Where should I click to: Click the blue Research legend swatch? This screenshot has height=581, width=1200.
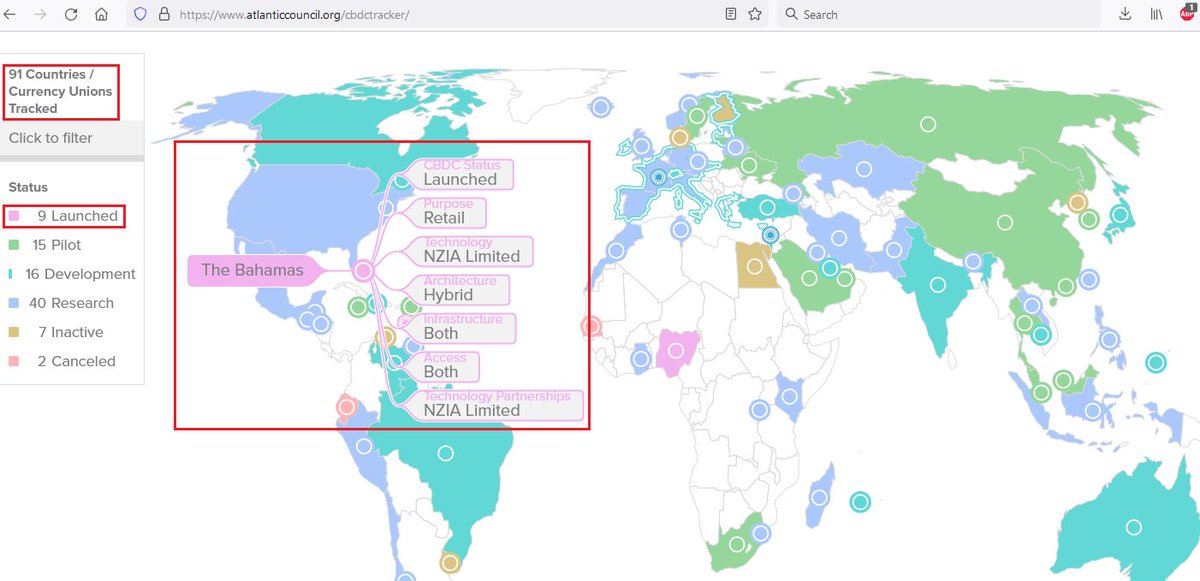[13, 303]
